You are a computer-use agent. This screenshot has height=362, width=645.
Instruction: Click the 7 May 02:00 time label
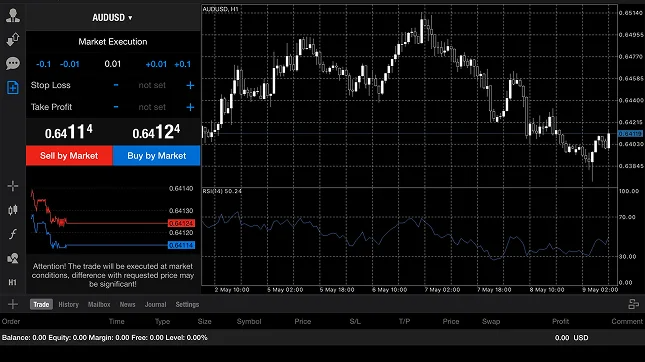coord(442,290)
